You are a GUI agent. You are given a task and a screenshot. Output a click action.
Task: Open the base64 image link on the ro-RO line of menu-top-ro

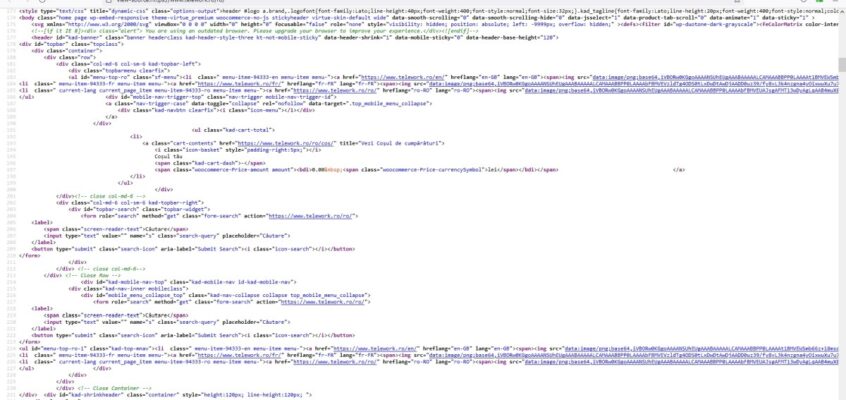click(682, 91)
